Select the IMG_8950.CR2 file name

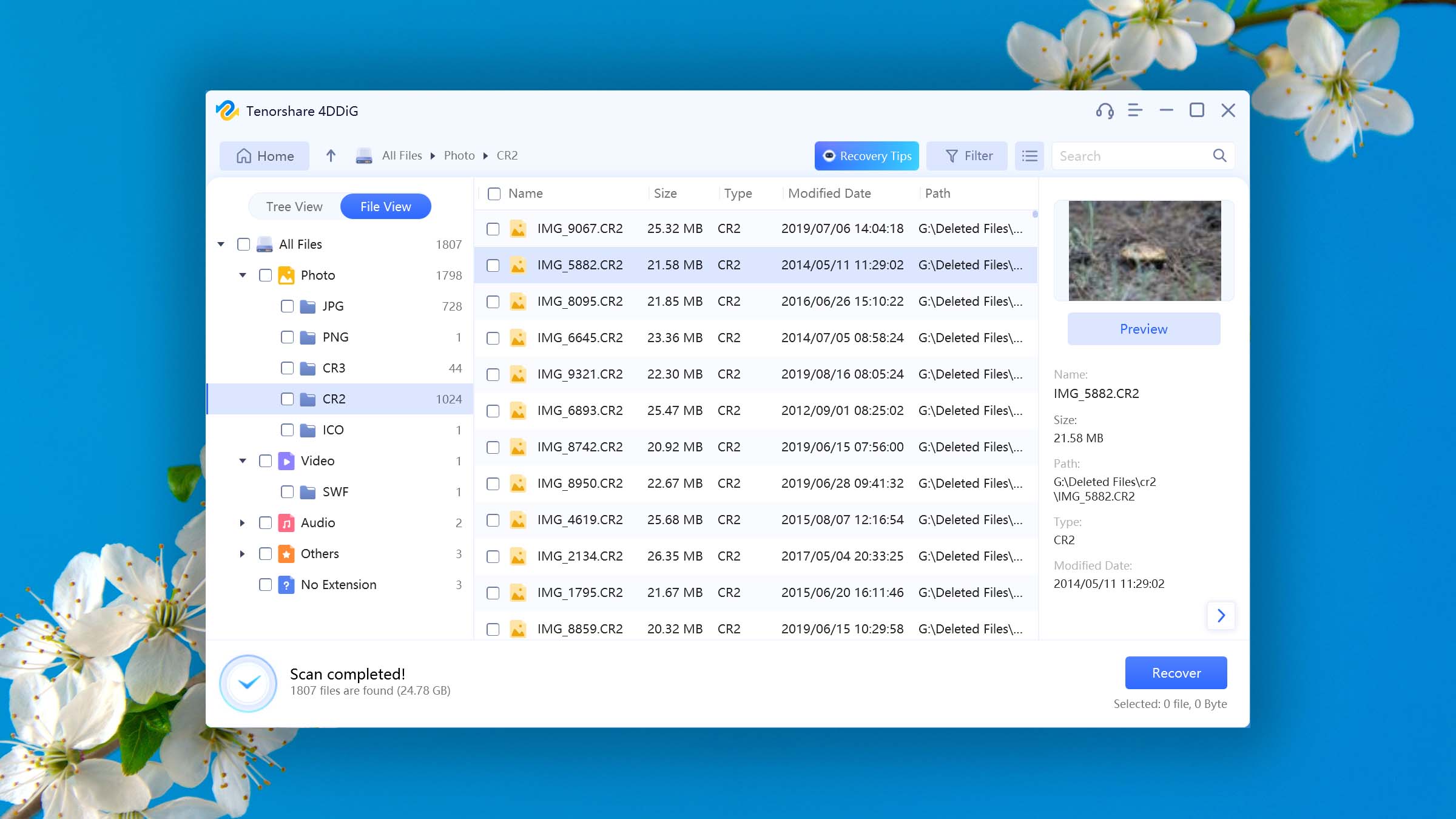[580, 484]
